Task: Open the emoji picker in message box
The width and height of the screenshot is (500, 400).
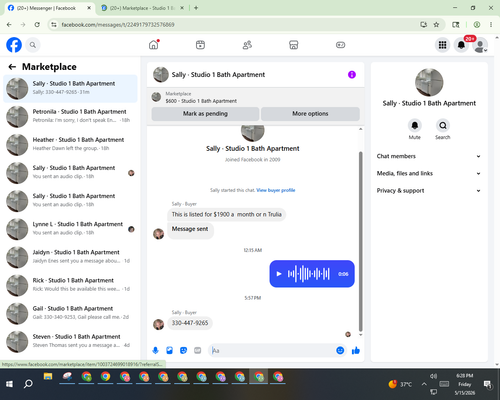Action: (340, 350)
